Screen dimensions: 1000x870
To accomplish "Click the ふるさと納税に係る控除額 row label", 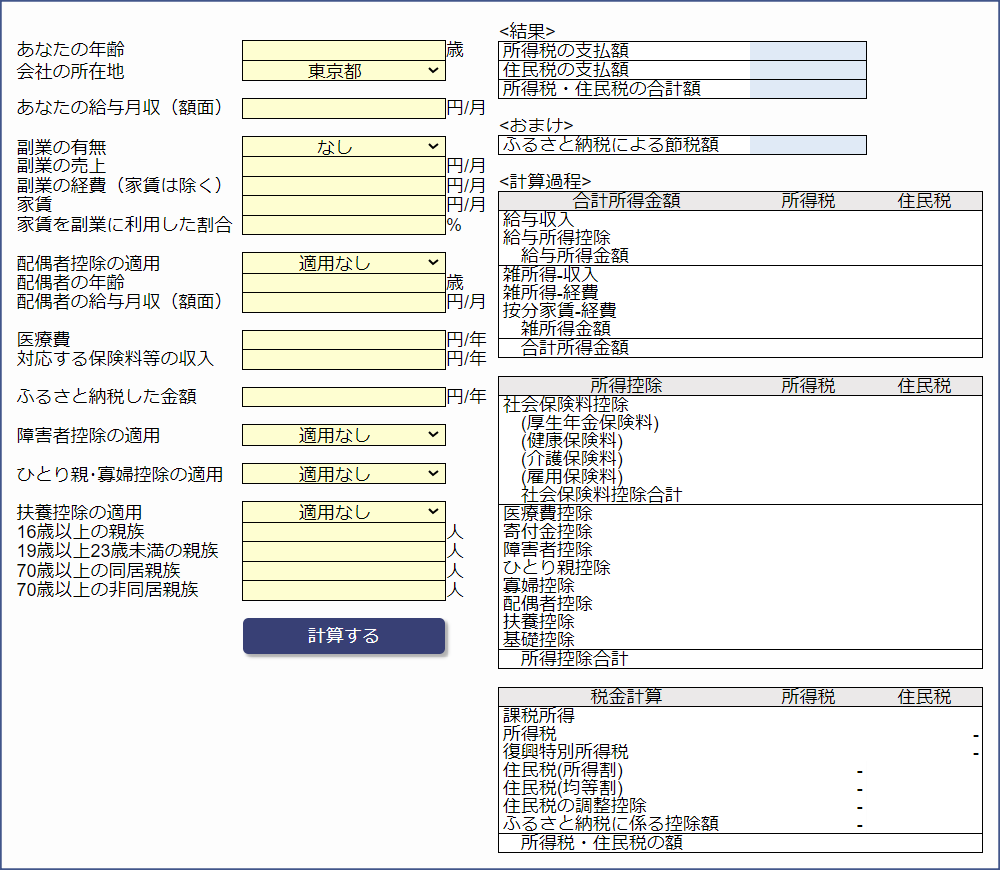I will [x=610, y=823].
